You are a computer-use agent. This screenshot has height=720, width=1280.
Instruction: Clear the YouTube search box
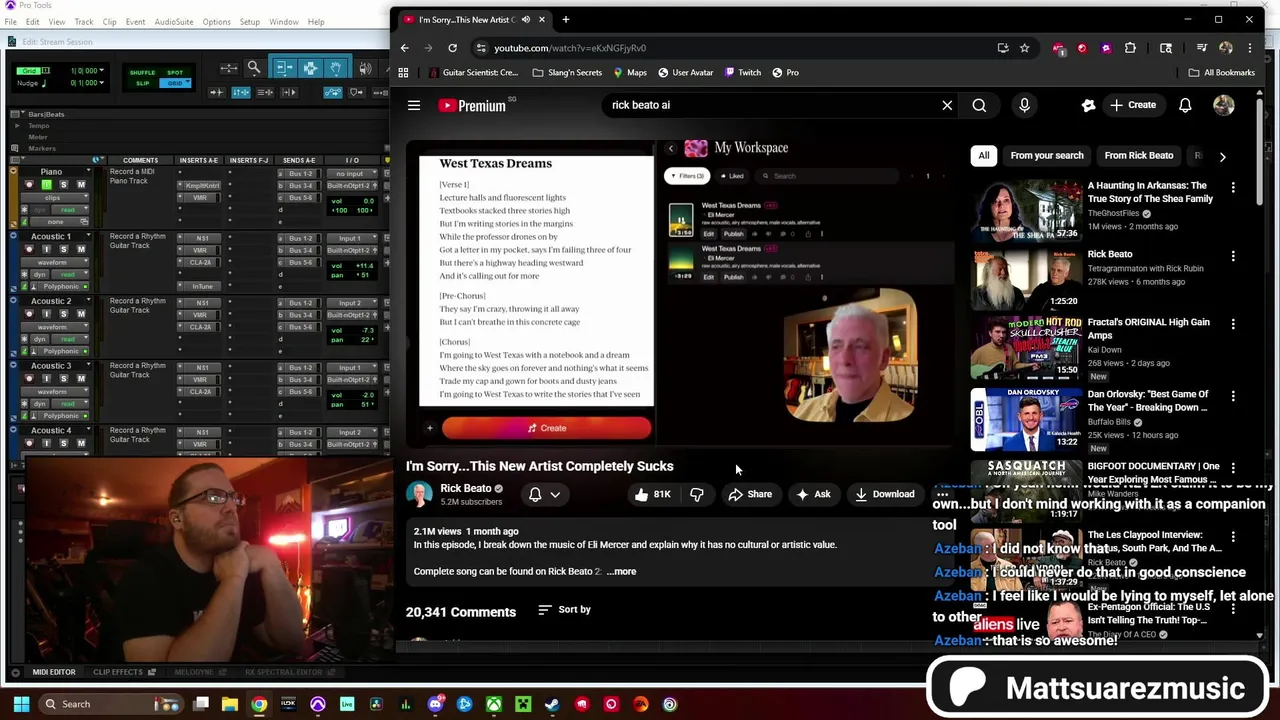coord(947,105)
